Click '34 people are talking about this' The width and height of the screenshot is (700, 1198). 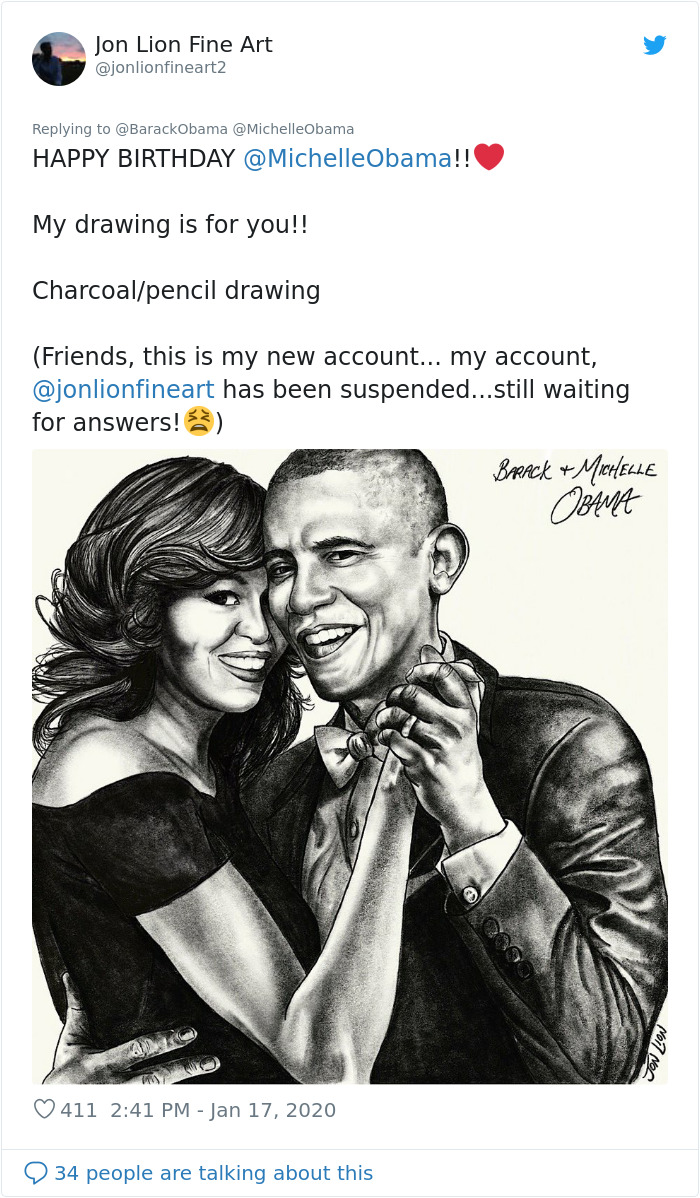(x=212, y=1171)
